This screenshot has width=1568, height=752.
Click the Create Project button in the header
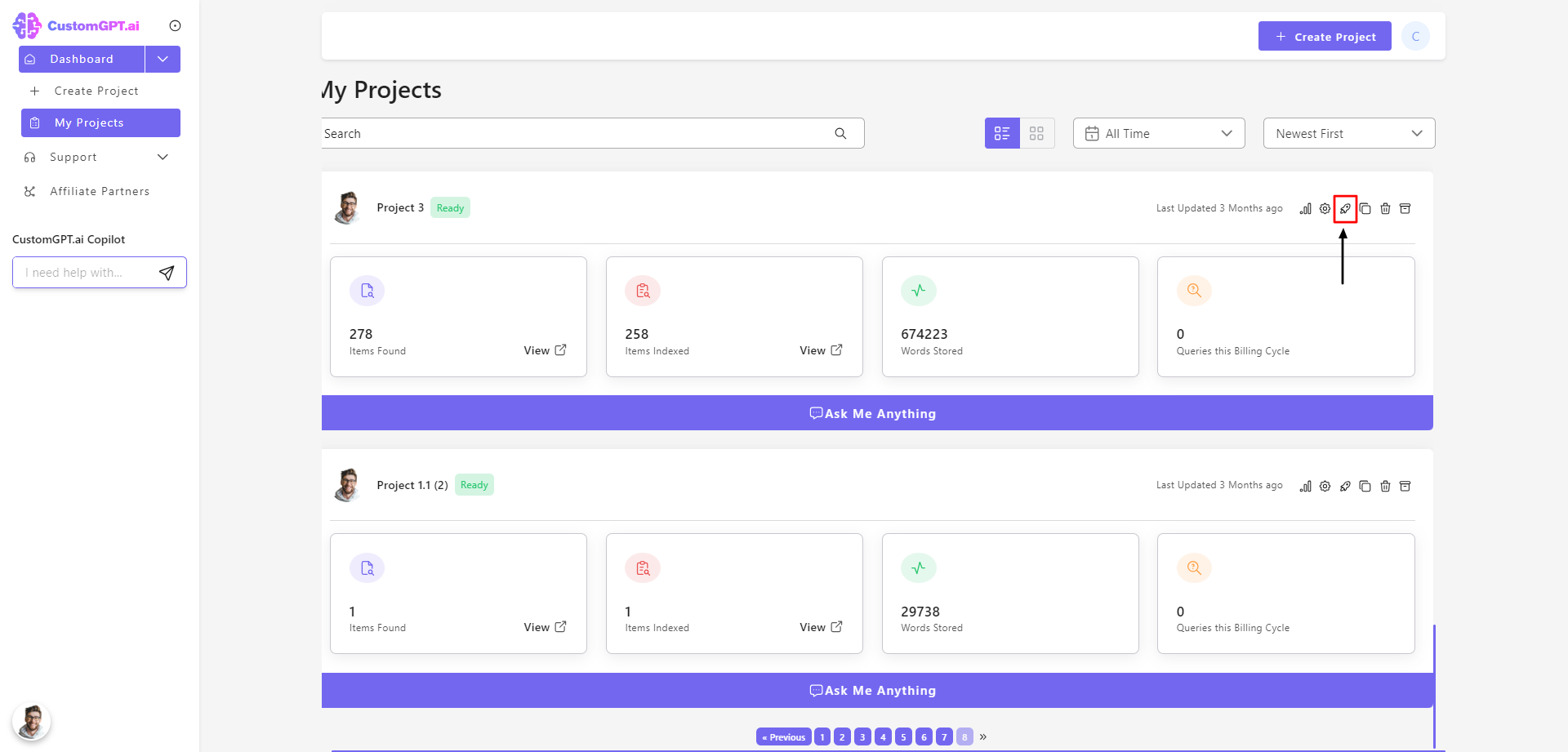tap(1325, 36)
